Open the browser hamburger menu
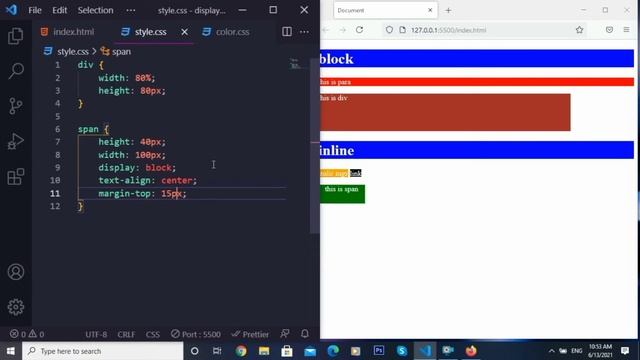 (626, 30)
